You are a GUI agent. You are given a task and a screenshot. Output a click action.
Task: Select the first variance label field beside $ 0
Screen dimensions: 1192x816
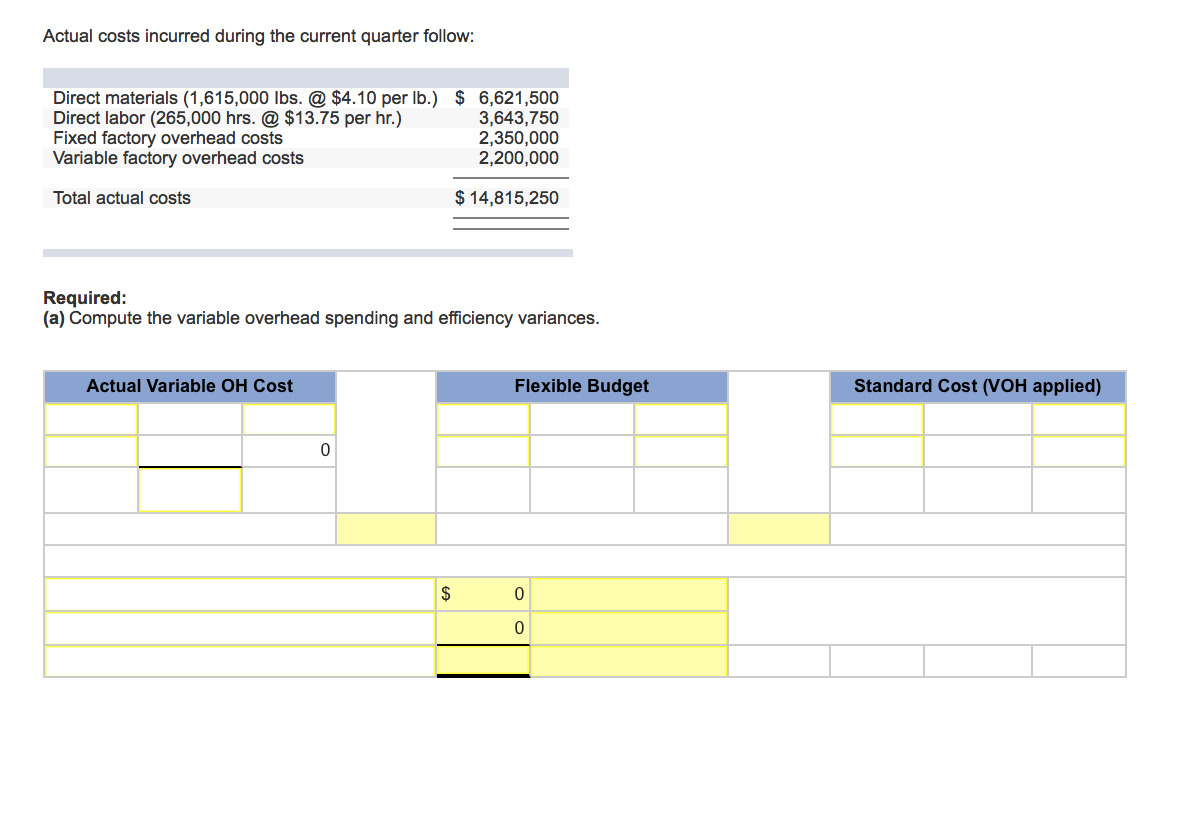pos(240,594)
